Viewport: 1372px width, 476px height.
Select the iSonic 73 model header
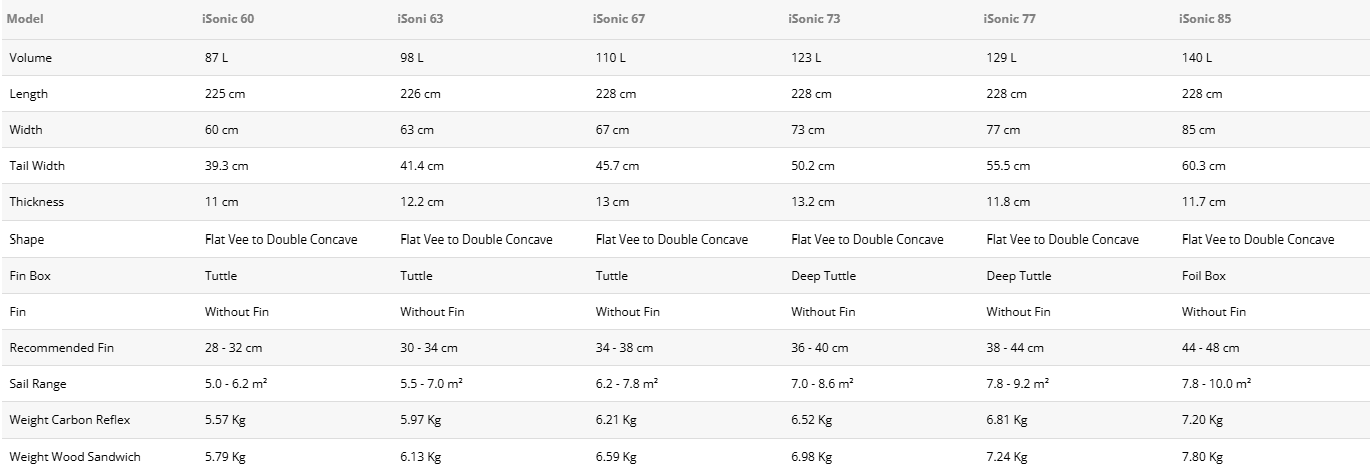[x=815, y=19]
